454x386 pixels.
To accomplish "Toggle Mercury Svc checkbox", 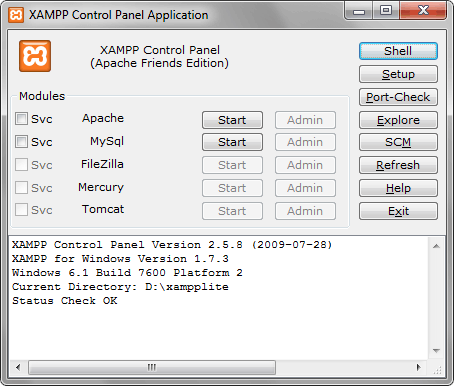I will (21, 188).
